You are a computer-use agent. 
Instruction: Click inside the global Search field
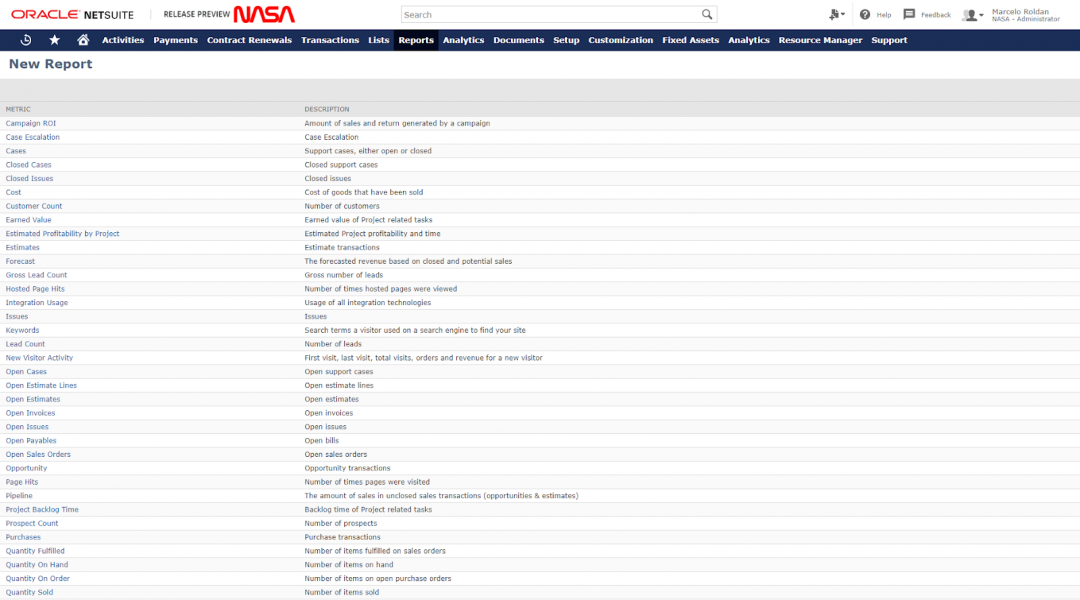[x=550, y=15]
